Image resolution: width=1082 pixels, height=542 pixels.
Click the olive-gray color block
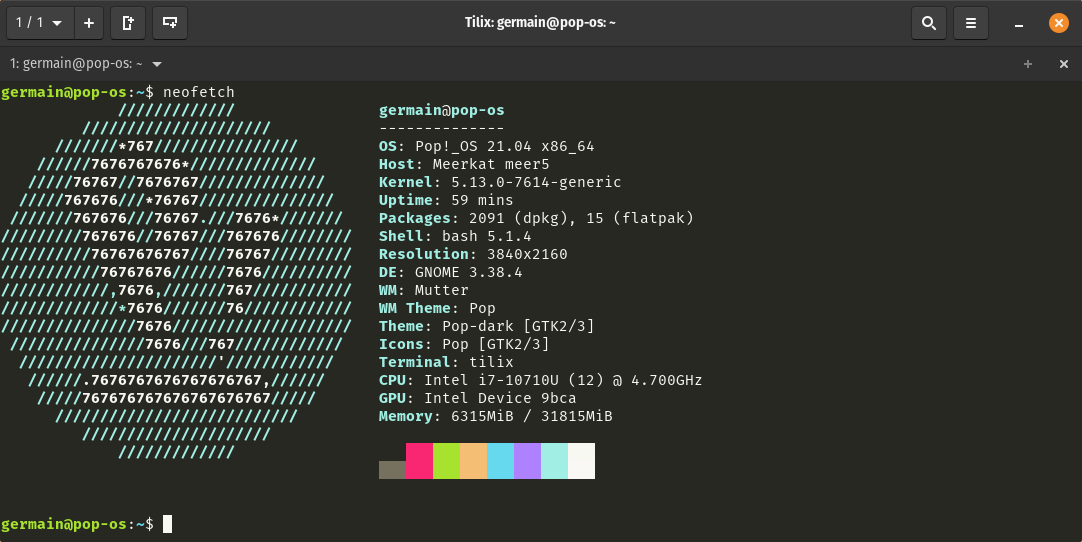392,470
